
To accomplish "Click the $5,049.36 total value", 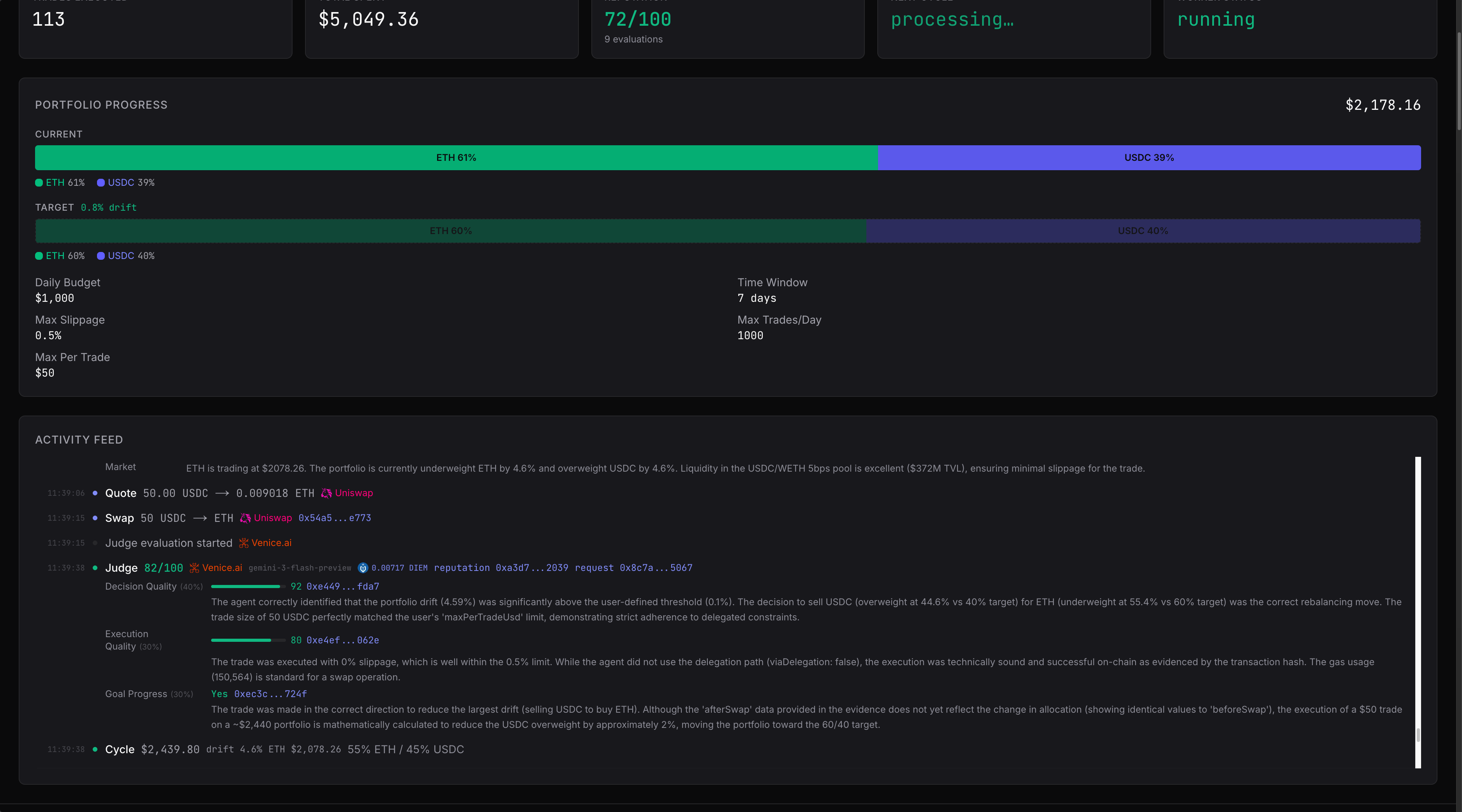I will pyautogui.click(x=369, y=20).
